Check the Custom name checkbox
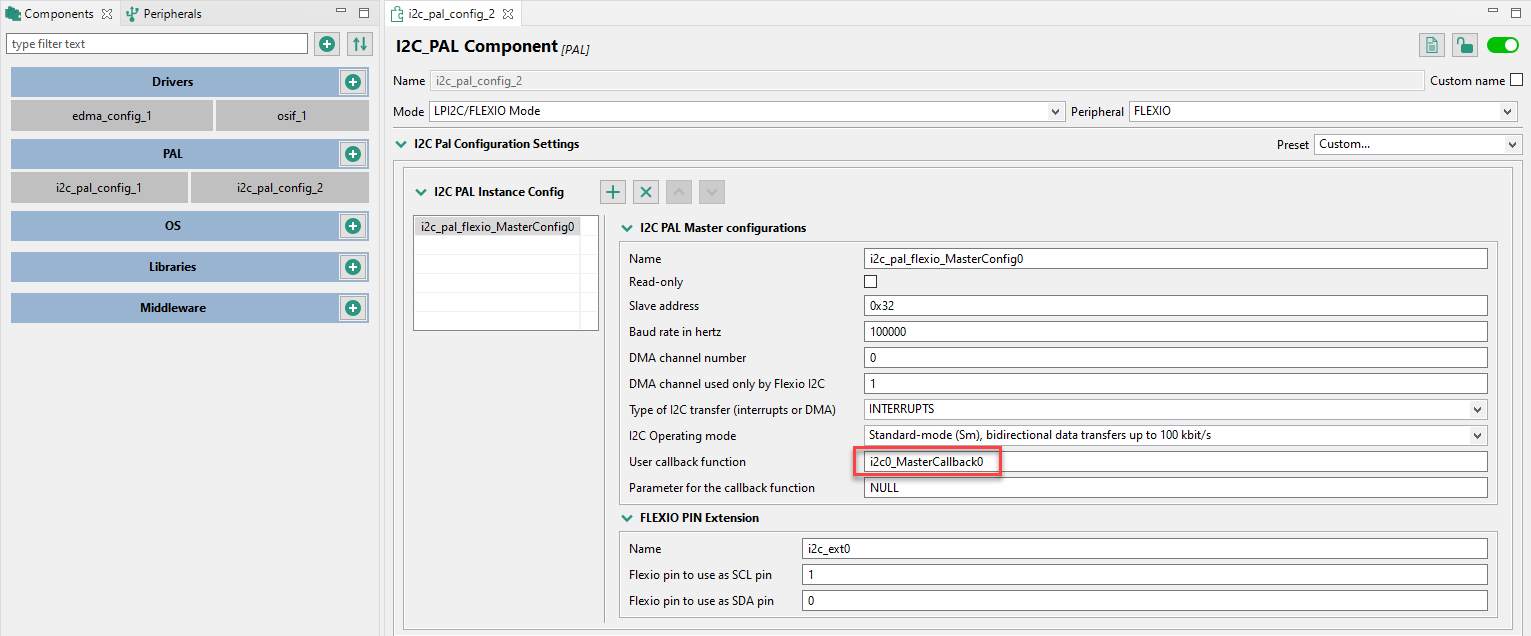 (1516, 81)
